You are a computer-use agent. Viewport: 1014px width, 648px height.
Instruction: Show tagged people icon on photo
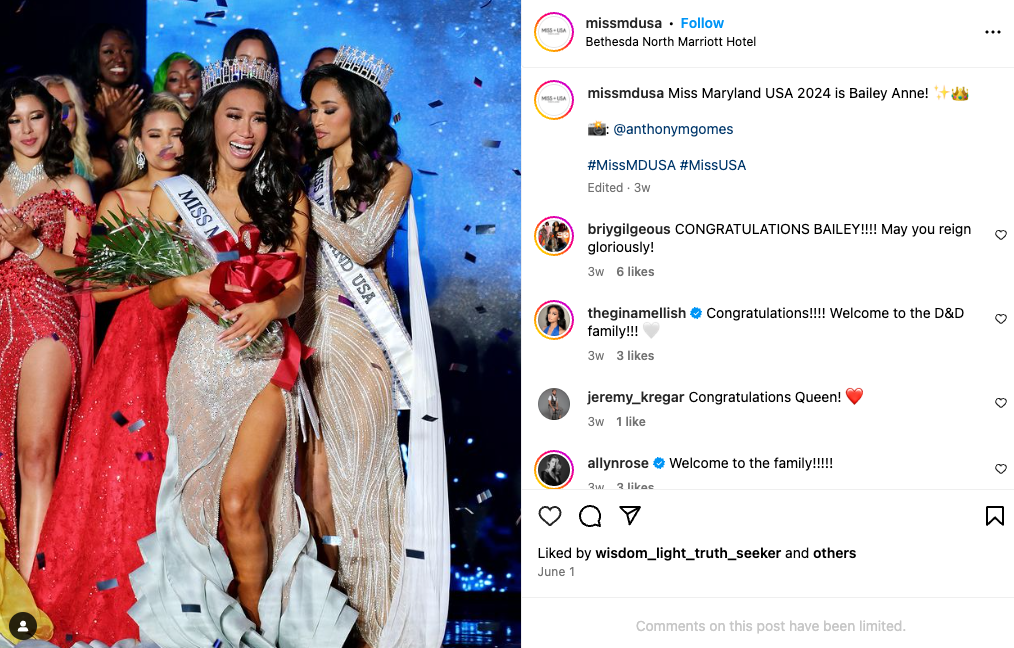[x=23, y=625]
